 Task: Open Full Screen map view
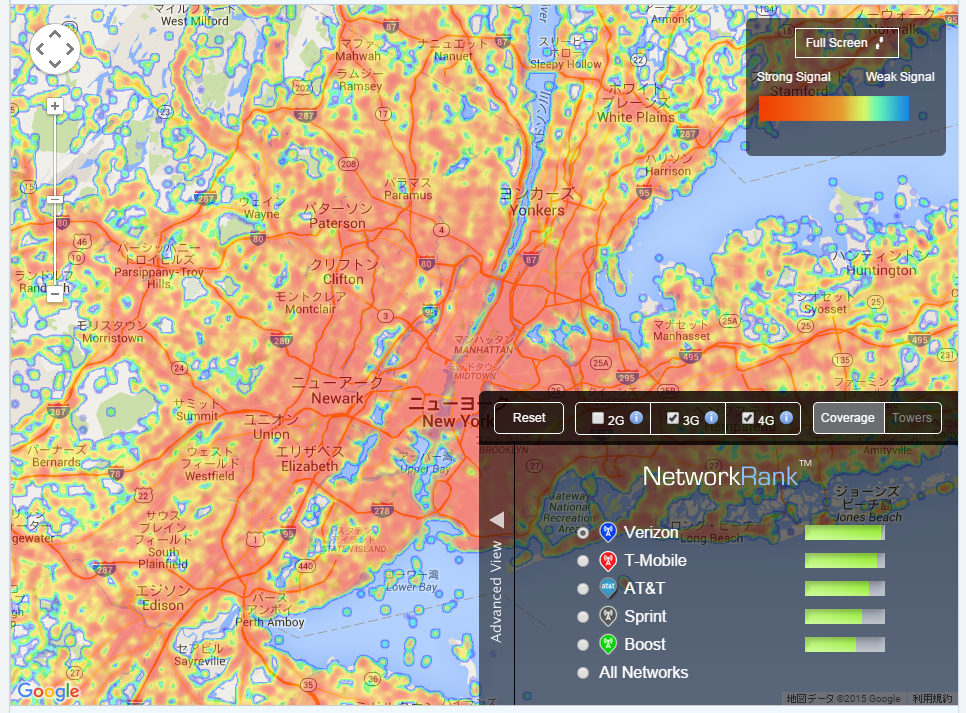click(x=846, y=43)
